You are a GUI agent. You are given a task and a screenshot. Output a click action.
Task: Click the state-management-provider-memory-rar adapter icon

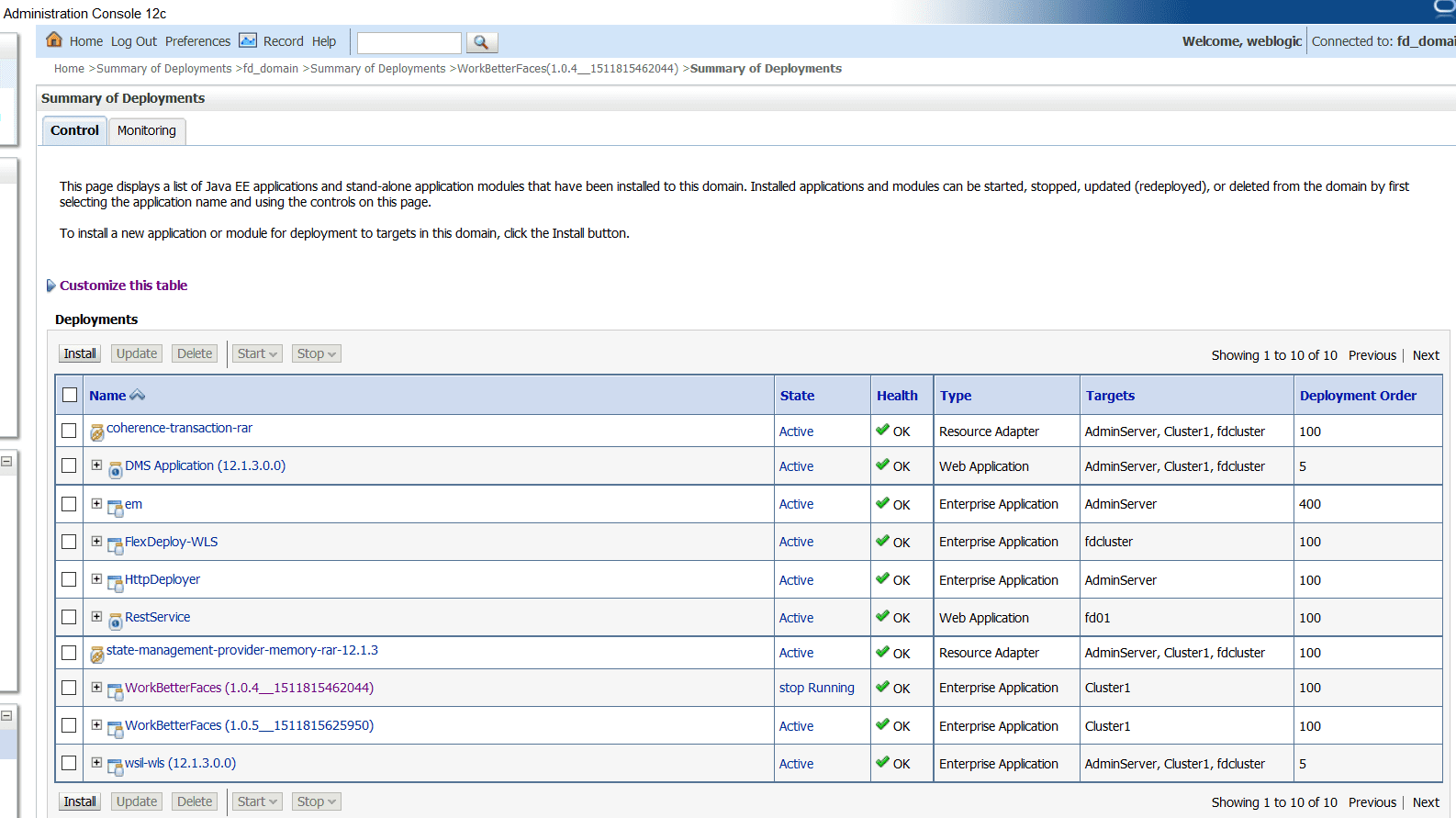click(x=97, y=655)
